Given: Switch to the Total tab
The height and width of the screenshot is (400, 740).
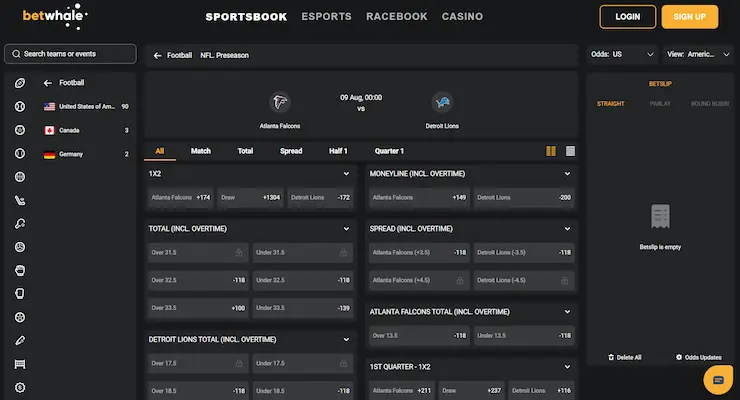Looking at the screenshot, I should 245,151.
